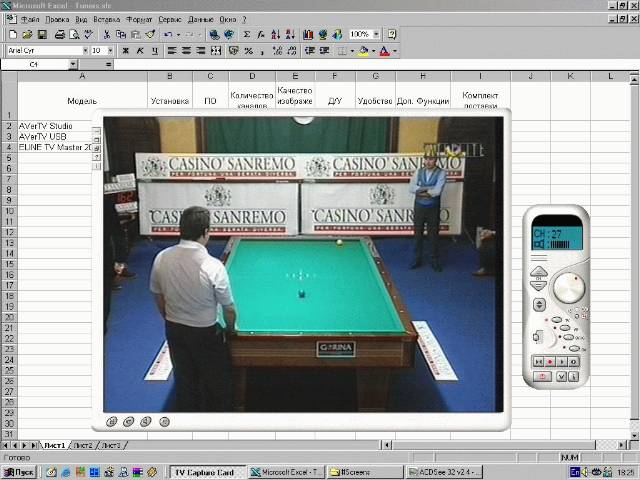This screenshot has width=640, height=480.
Task: Open the Font Color dropdown arrow
Action: [395, 51]
